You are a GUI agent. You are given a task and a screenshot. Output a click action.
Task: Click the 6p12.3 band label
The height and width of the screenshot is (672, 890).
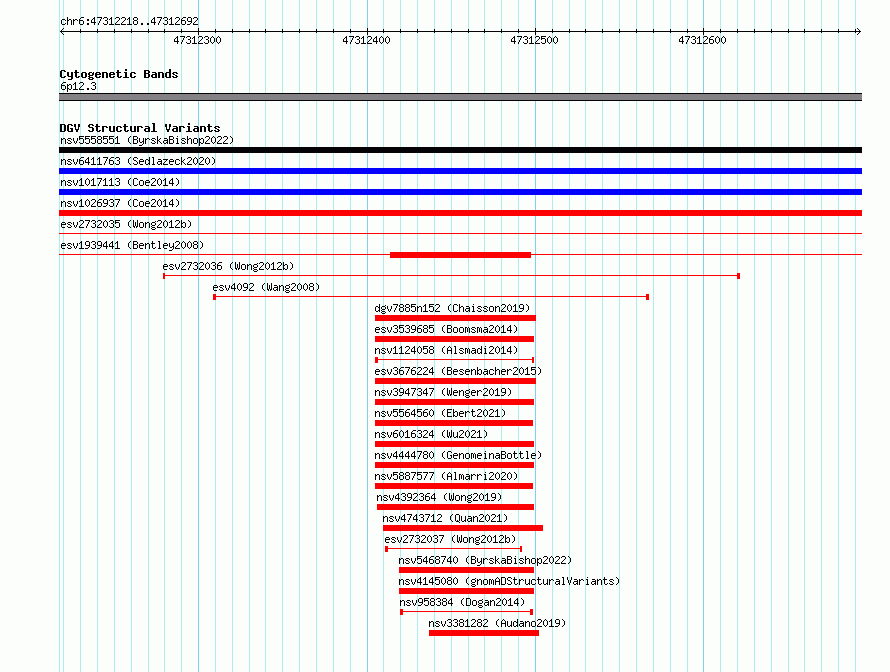tap(78, 86)
